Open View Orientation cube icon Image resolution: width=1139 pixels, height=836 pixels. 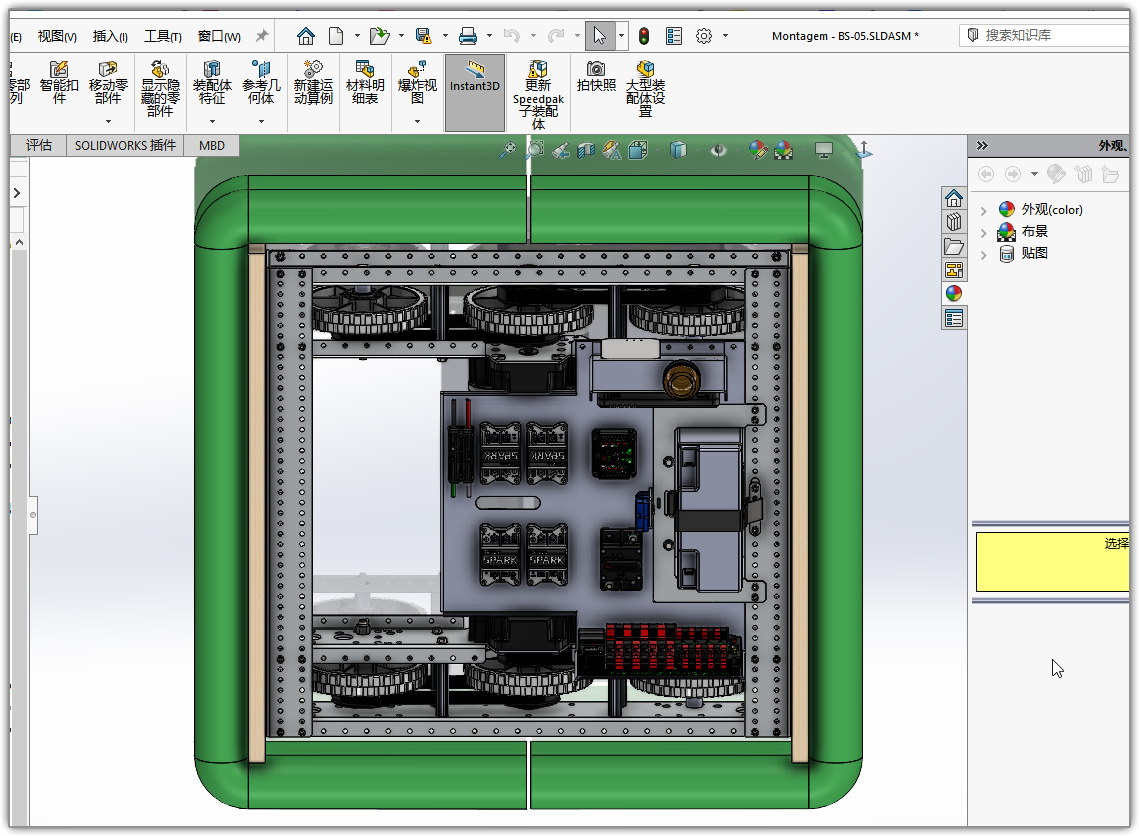638,150
